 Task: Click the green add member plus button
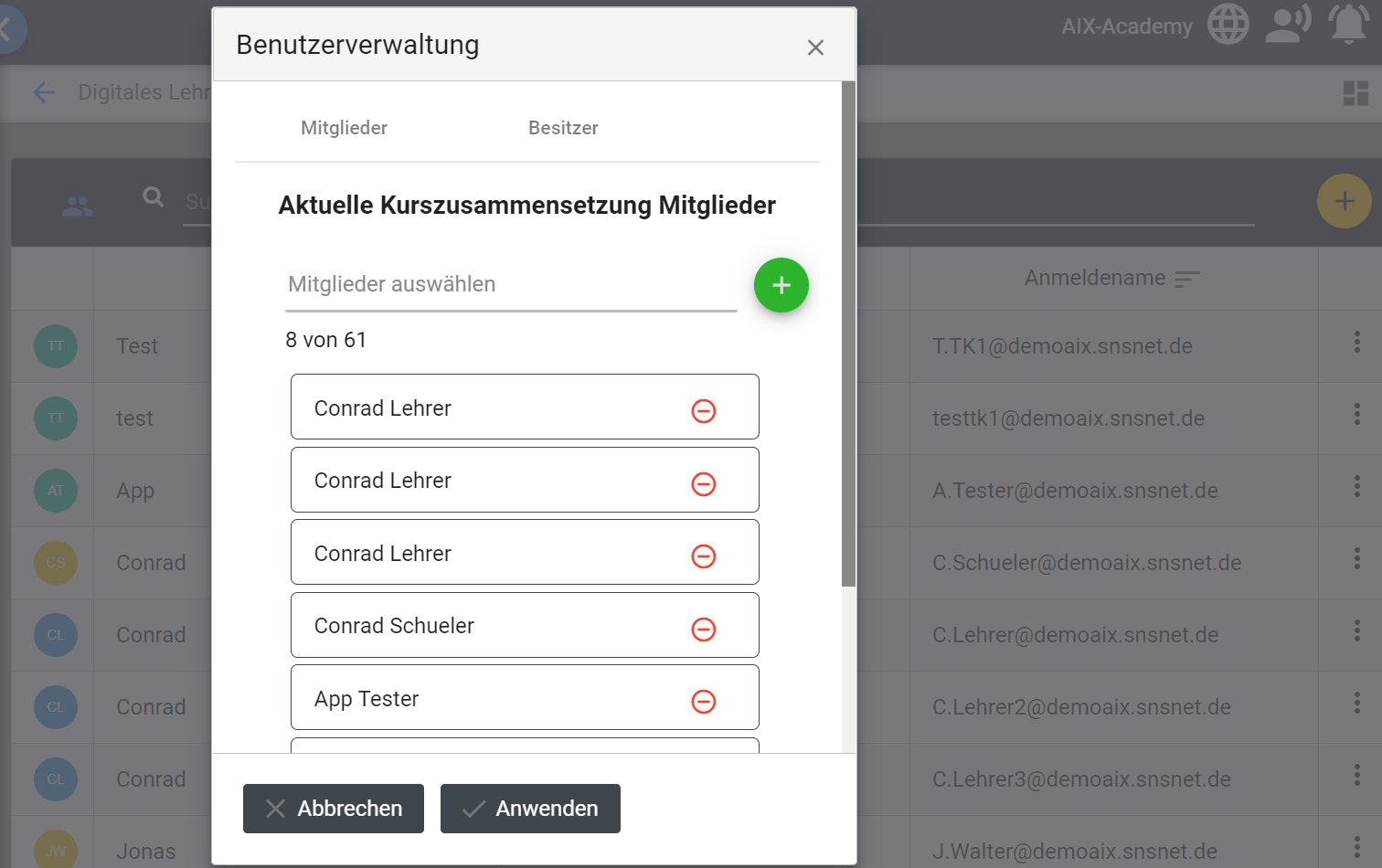point(781,285)
